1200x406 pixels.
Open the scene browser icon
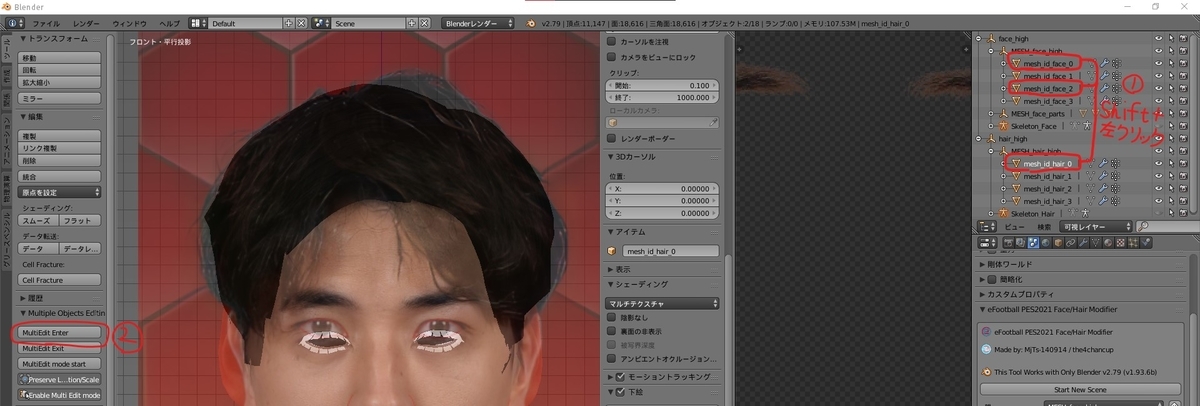pyautogui.click(x=320, y=22)
